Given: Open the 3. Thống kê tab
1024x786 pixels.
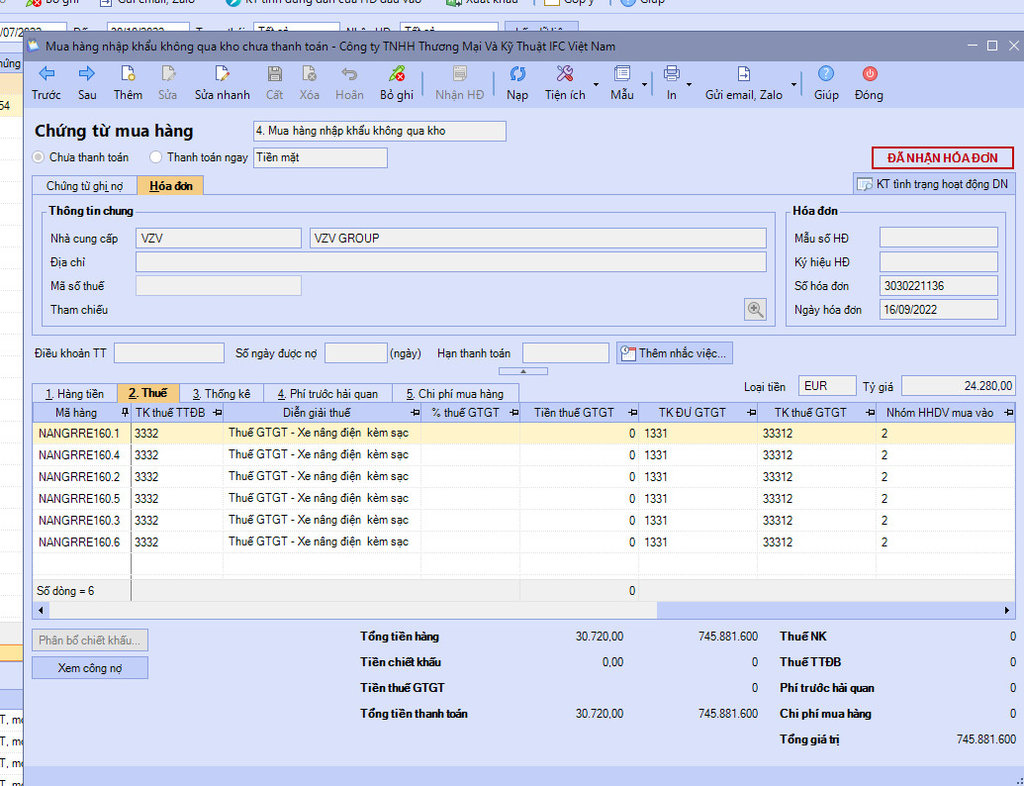Looking at the screenshot, I should (x=221, y=394).
